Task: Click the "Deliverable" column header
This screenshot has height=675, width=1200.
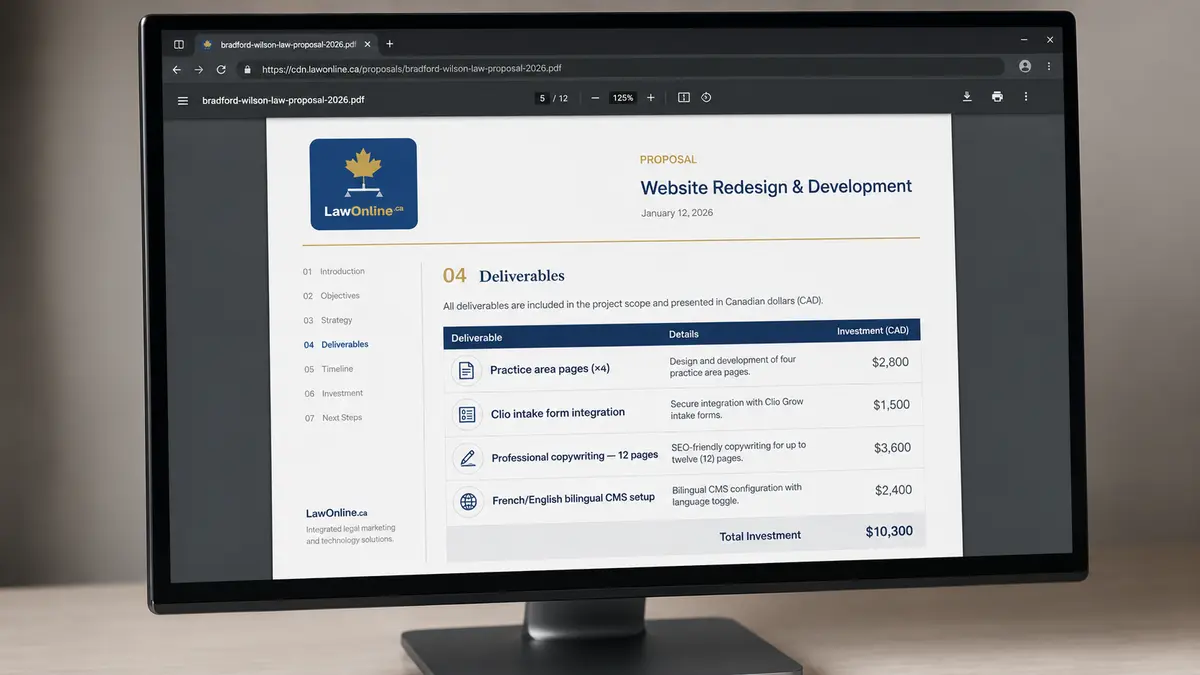Action: [x=477, y=338]
